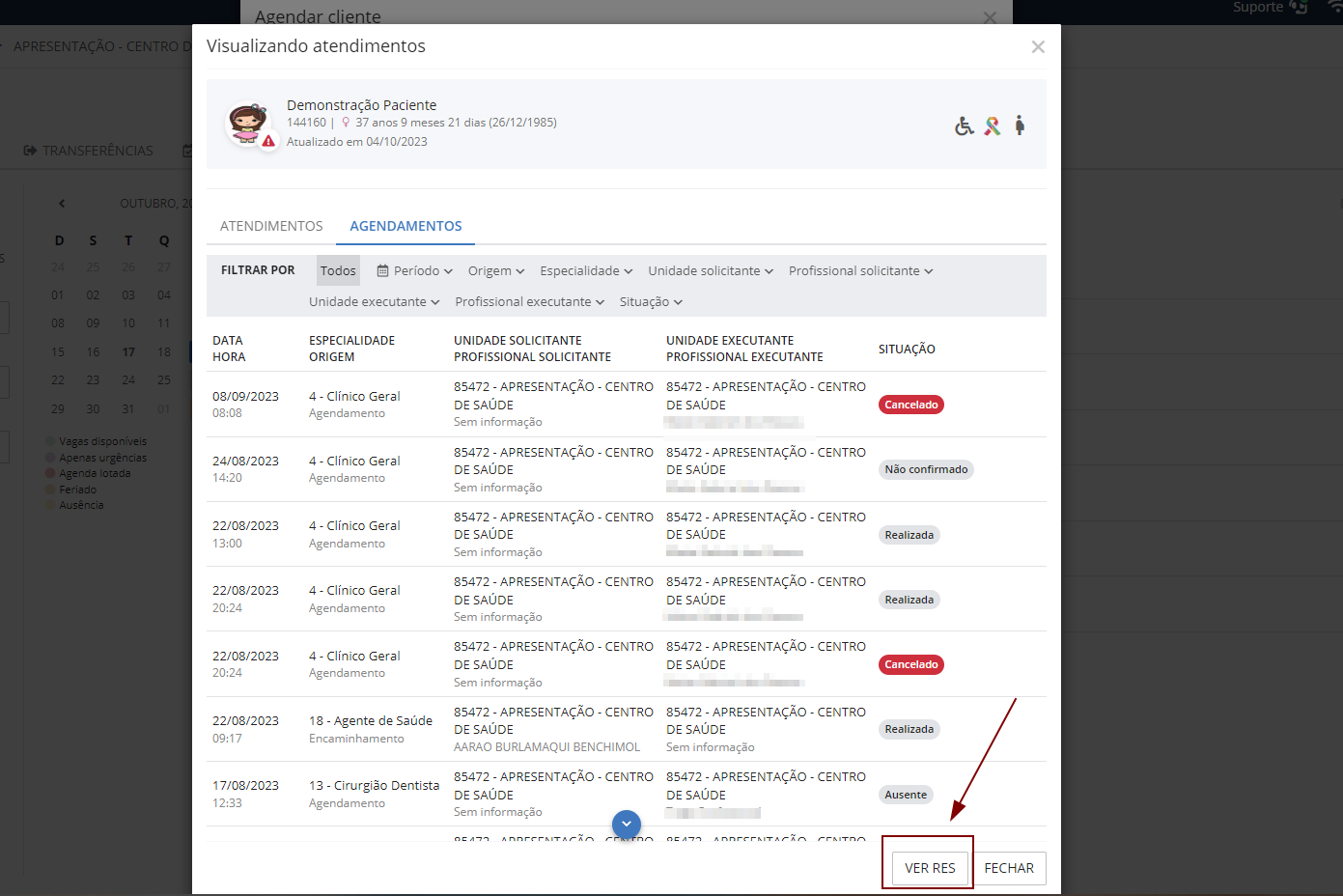Expand Unidade executante filter
The width and height of the screenshot is (1343, 896).
pos(375,301)
